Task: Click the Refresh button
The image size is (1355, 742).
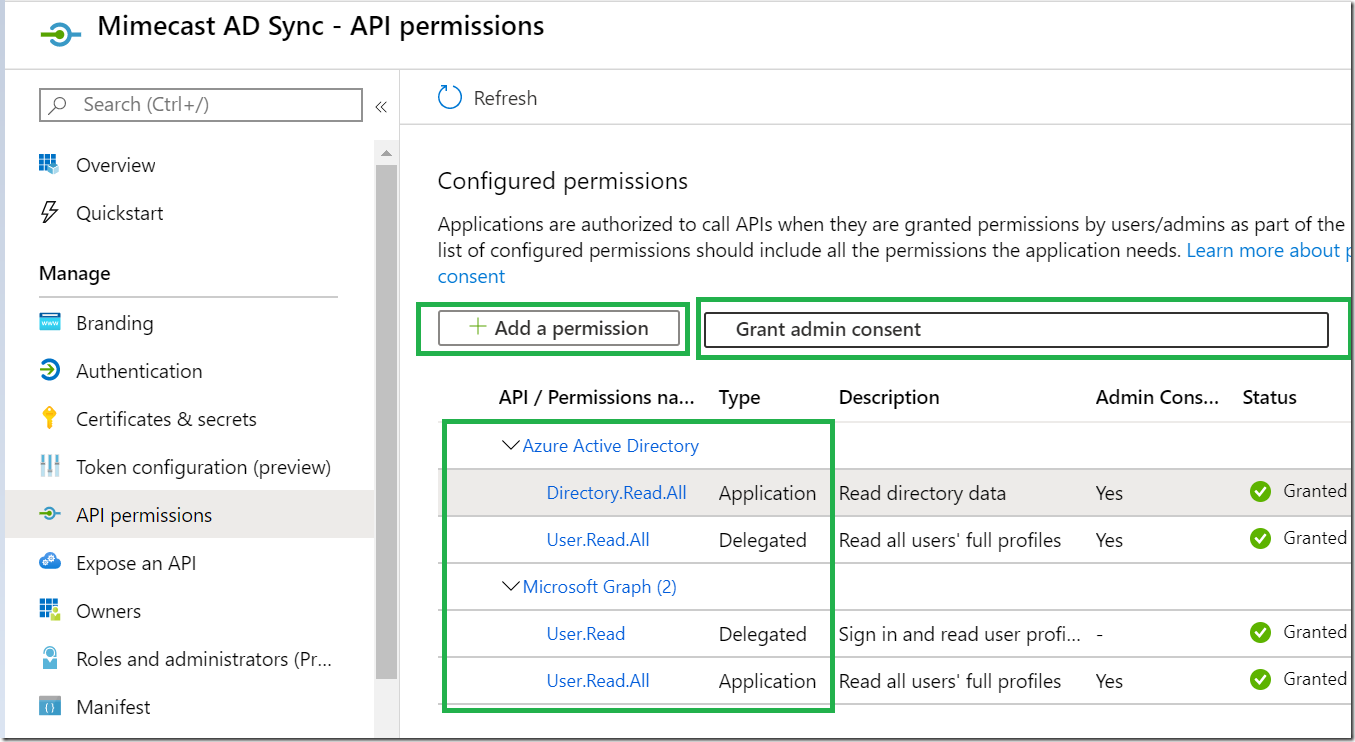Action: pyautogui.click(x=488, y=98)
